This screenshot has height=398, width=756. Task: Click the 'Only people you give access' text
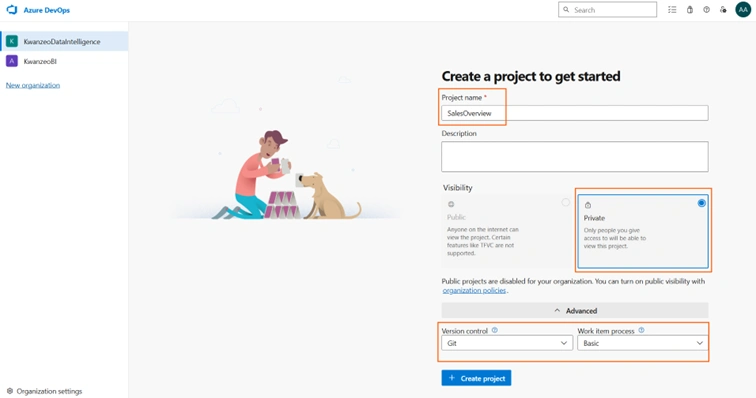click(615, 238)
